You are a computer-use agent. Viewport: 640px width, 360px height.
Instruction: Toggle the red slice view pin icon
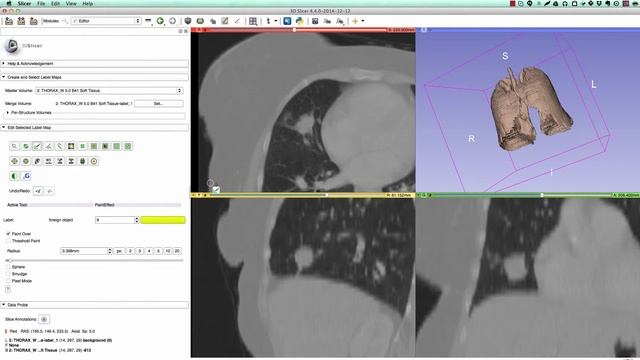pos(194,30)
